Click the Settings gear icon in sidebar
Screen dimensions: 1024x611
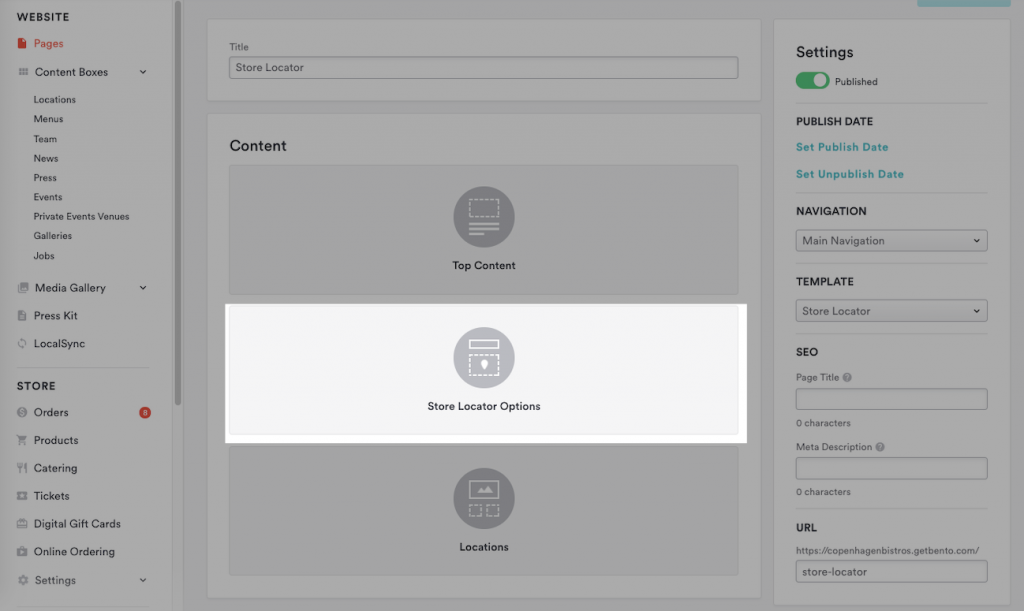[x=23, y=580]
